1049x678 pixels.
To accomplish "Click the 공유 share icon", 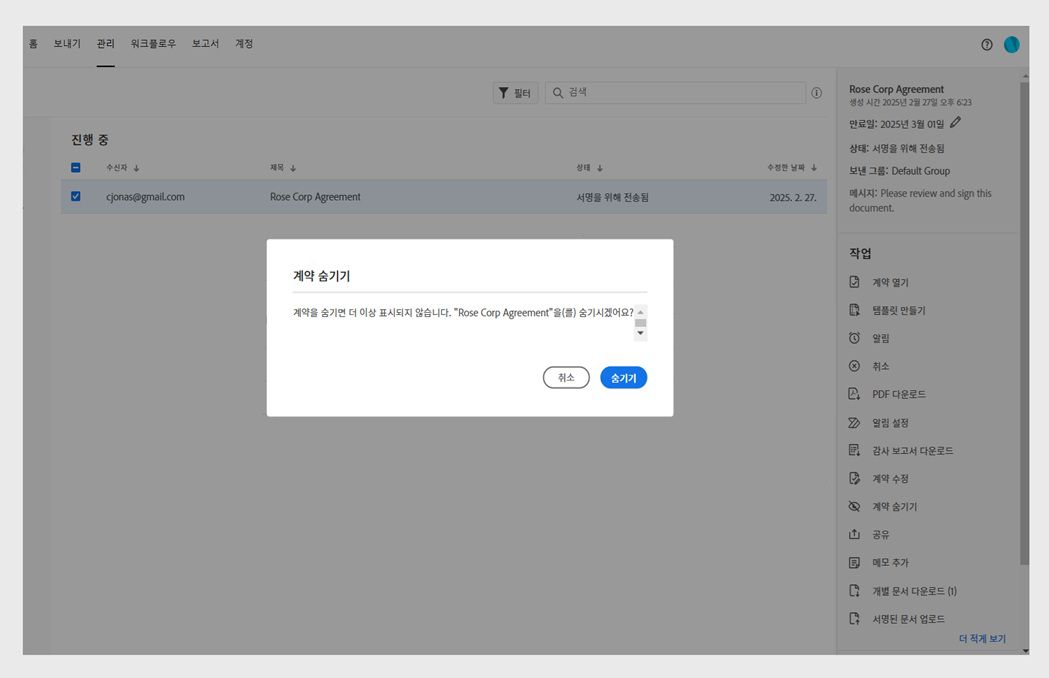I will point(856,534).
